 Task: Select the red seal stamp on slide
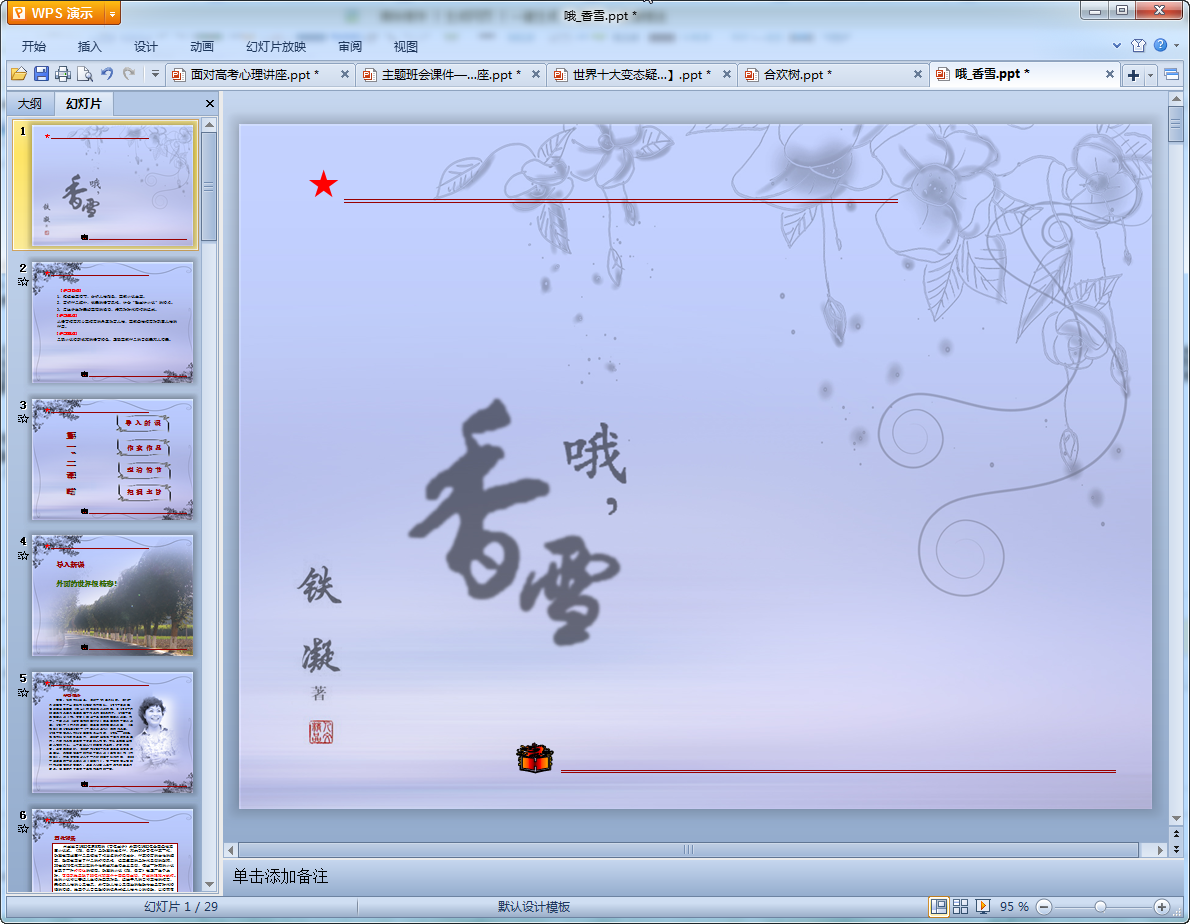pos(321,732)
